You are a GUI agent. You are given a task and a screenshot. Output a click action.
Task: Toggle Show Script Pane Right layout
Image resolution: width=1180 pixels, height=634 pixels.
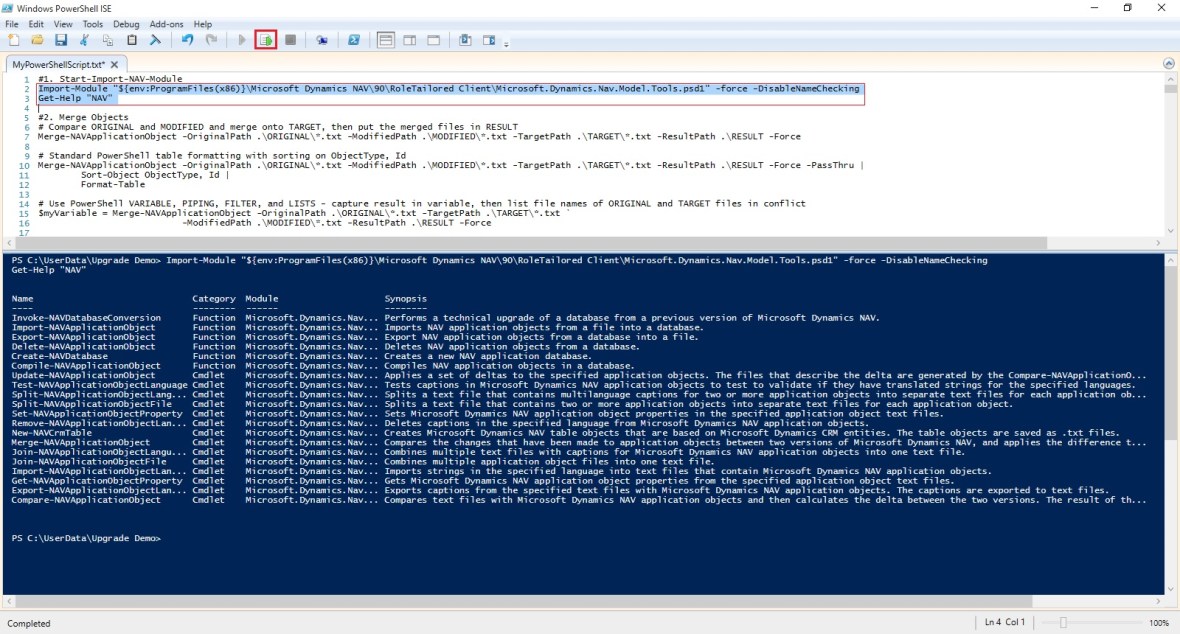[x=411, y=40]
